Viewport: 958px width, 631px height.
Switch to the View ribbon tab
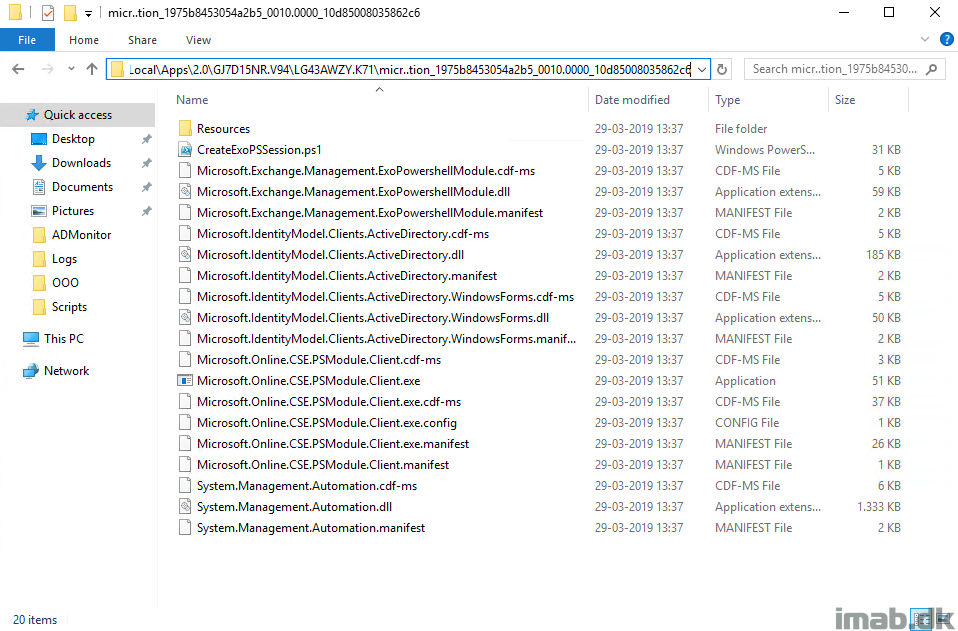pos(198,40)
